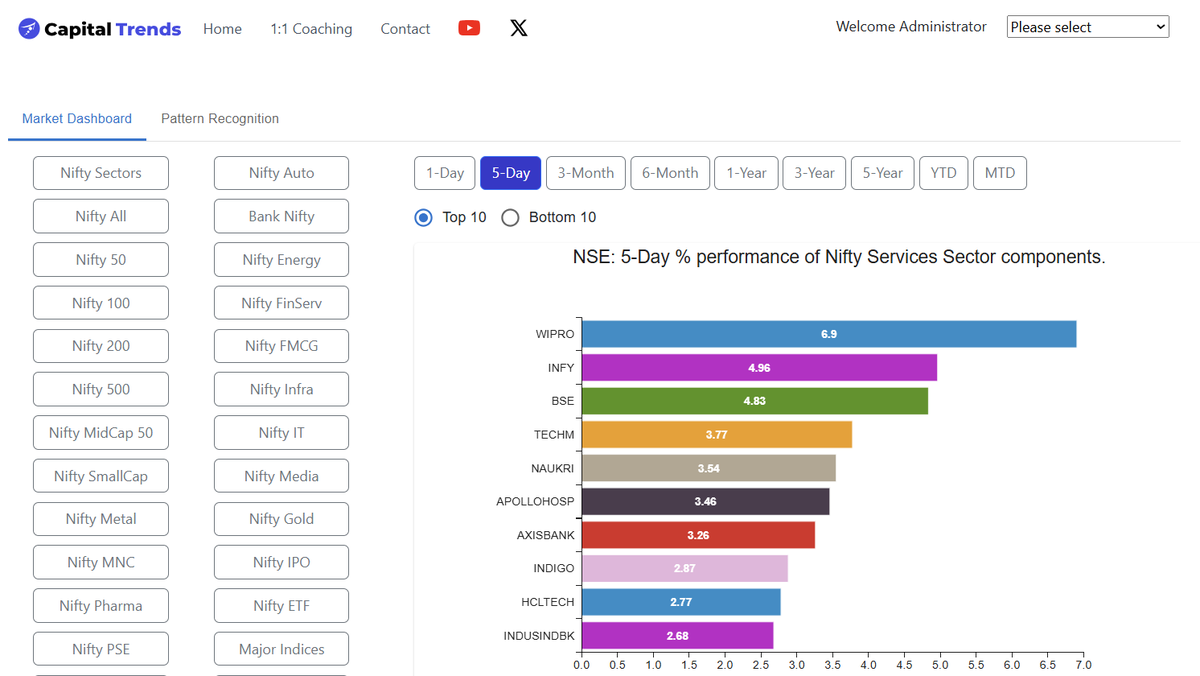Open the X social media icon

(518, 28)
